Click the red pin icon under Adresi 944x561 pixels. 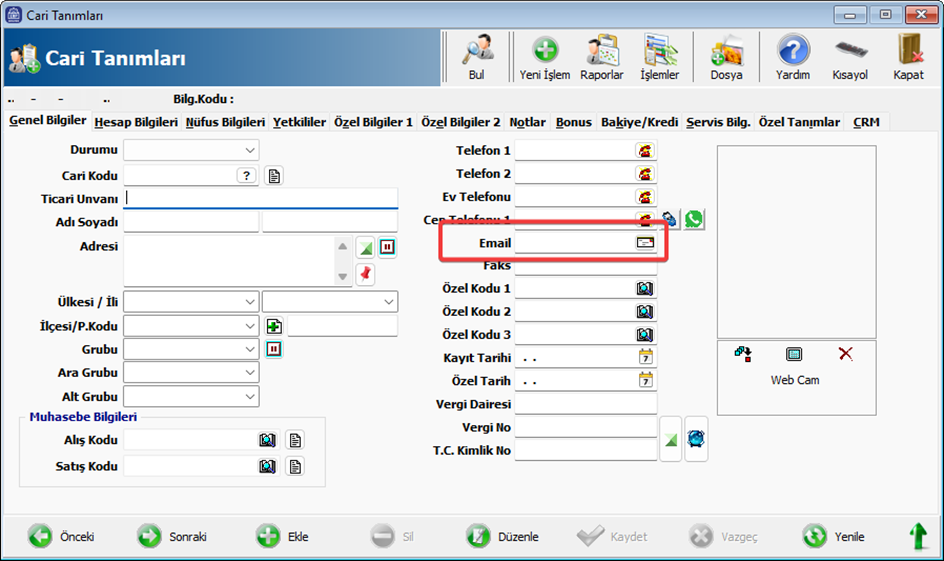tap(365, 272)
